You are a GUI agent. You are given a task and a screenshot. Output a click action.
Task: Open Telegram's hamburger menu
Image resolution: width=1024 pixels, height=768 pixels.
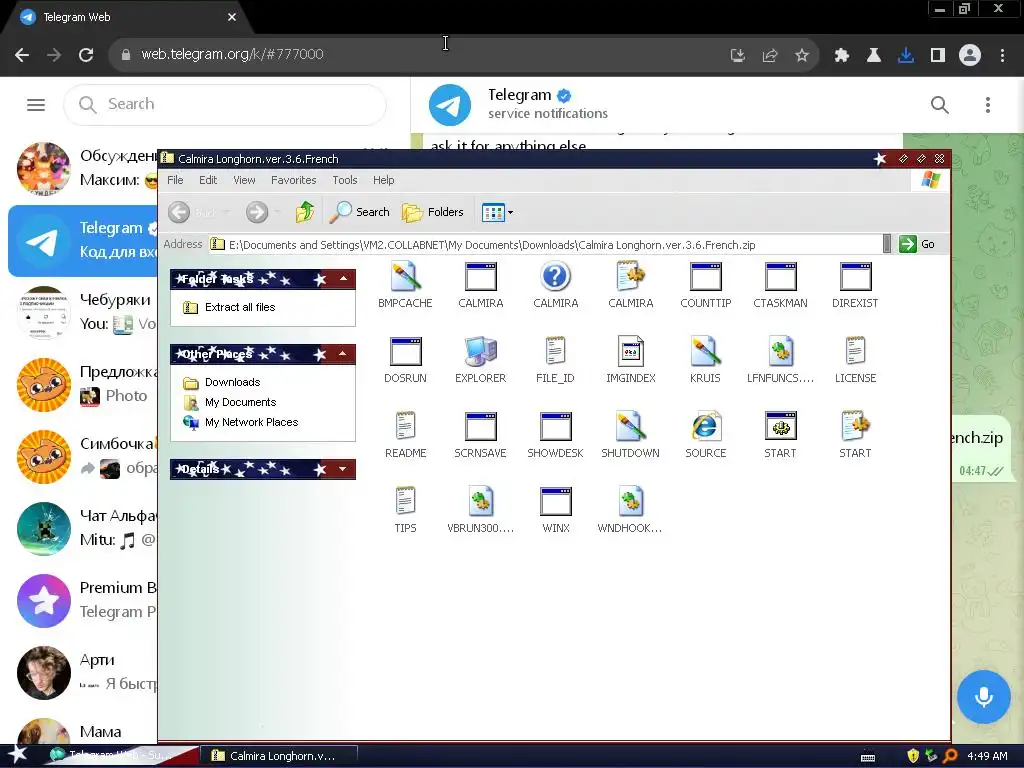(x=36, y=104)
